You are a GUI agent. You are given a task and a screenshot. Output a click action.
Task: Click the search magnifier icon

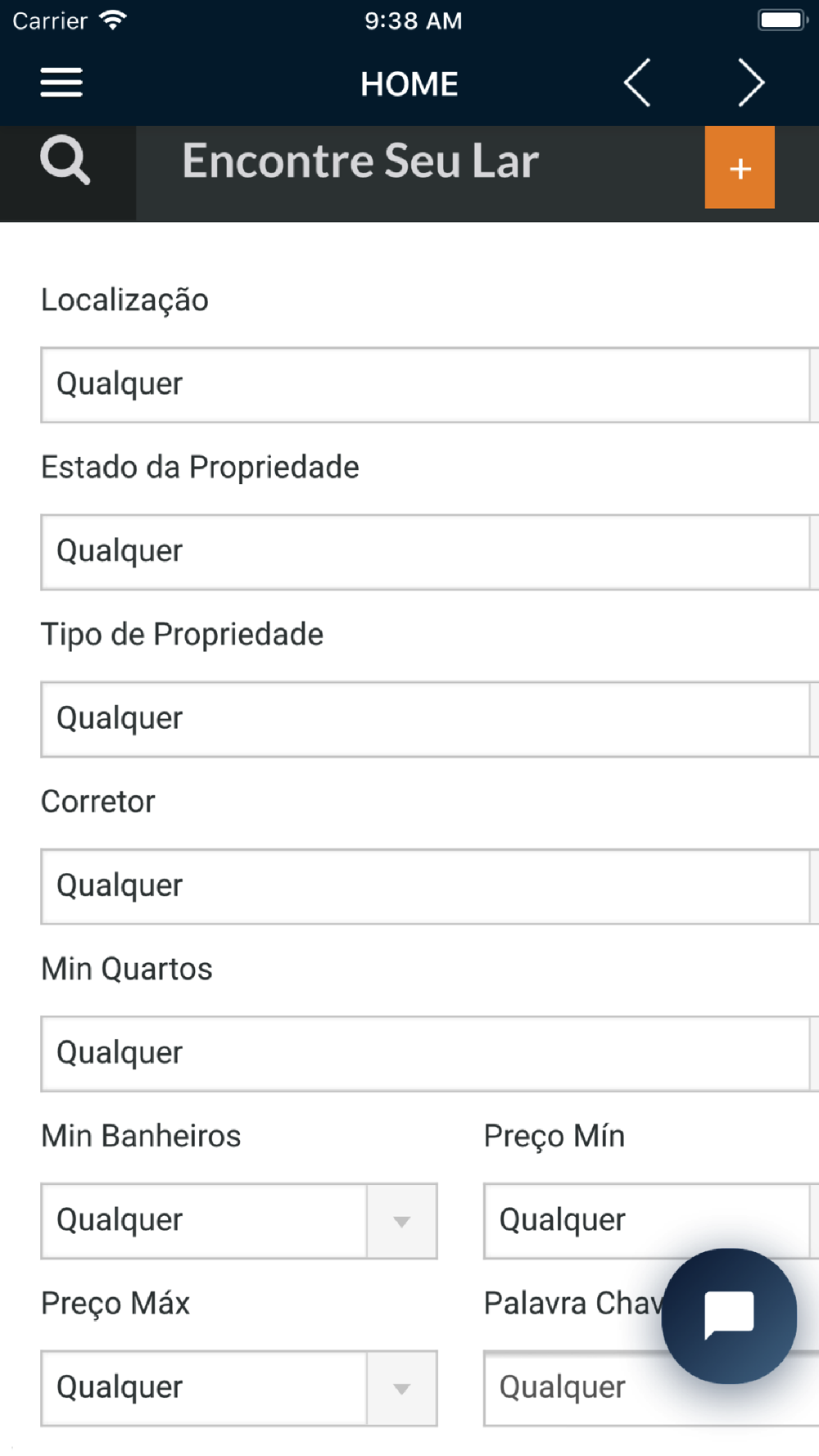[x=66, y=161]
